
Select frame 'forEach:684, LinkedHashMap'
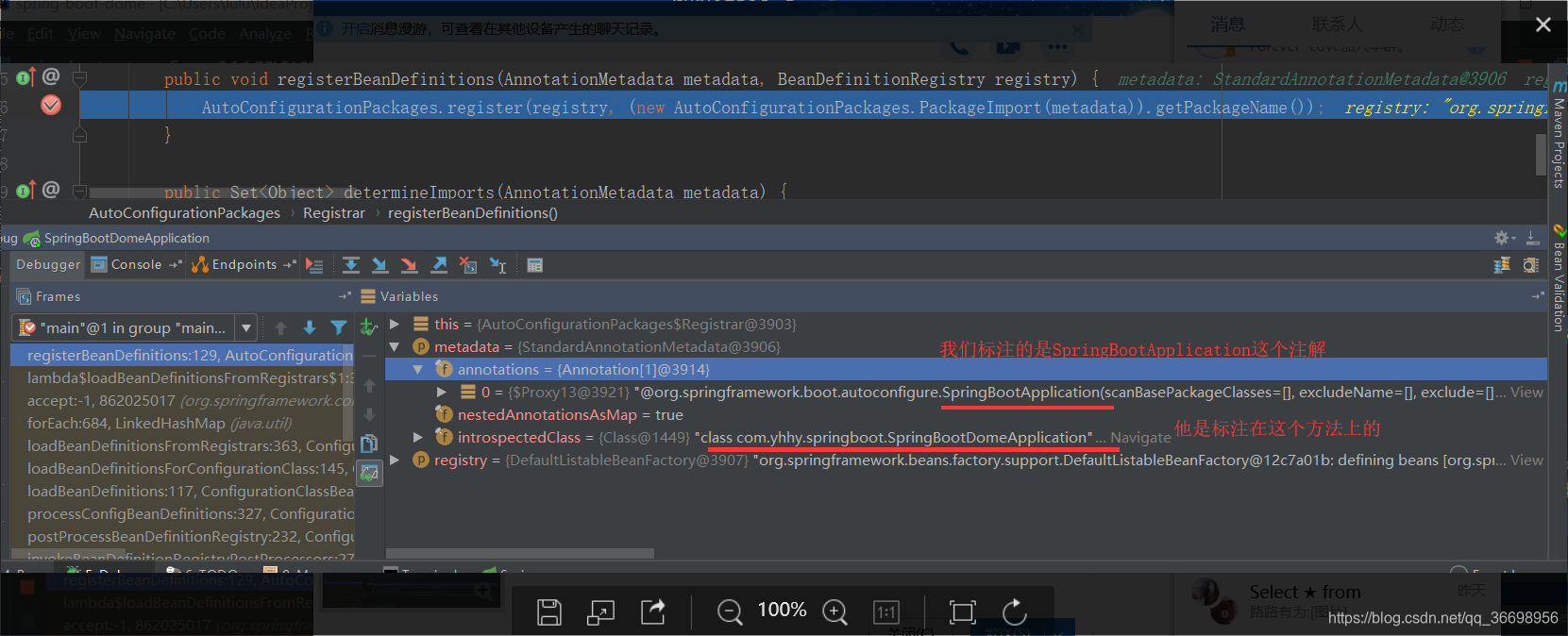[182, 423]
